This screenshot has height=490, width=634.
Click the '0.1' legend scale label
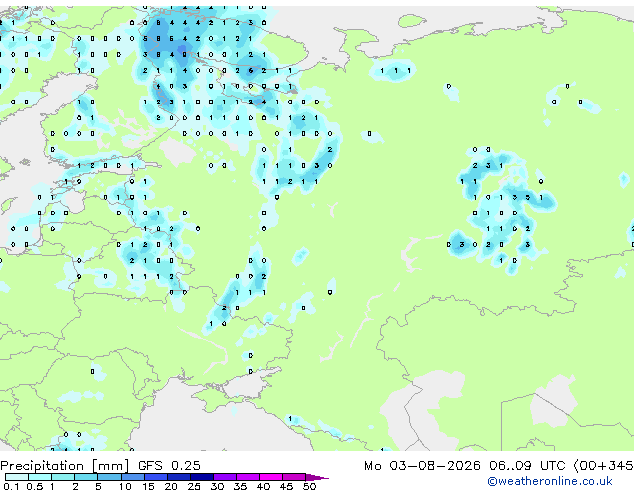pyautogui.click(x=11, y=486)
